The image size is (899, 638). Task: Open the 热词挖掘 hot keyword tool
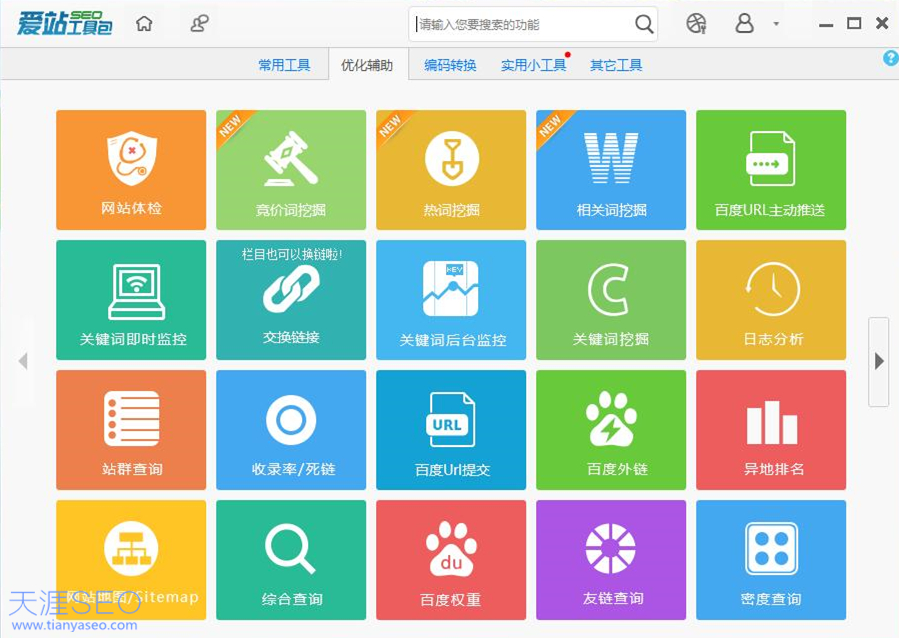(x=451, y=170)
